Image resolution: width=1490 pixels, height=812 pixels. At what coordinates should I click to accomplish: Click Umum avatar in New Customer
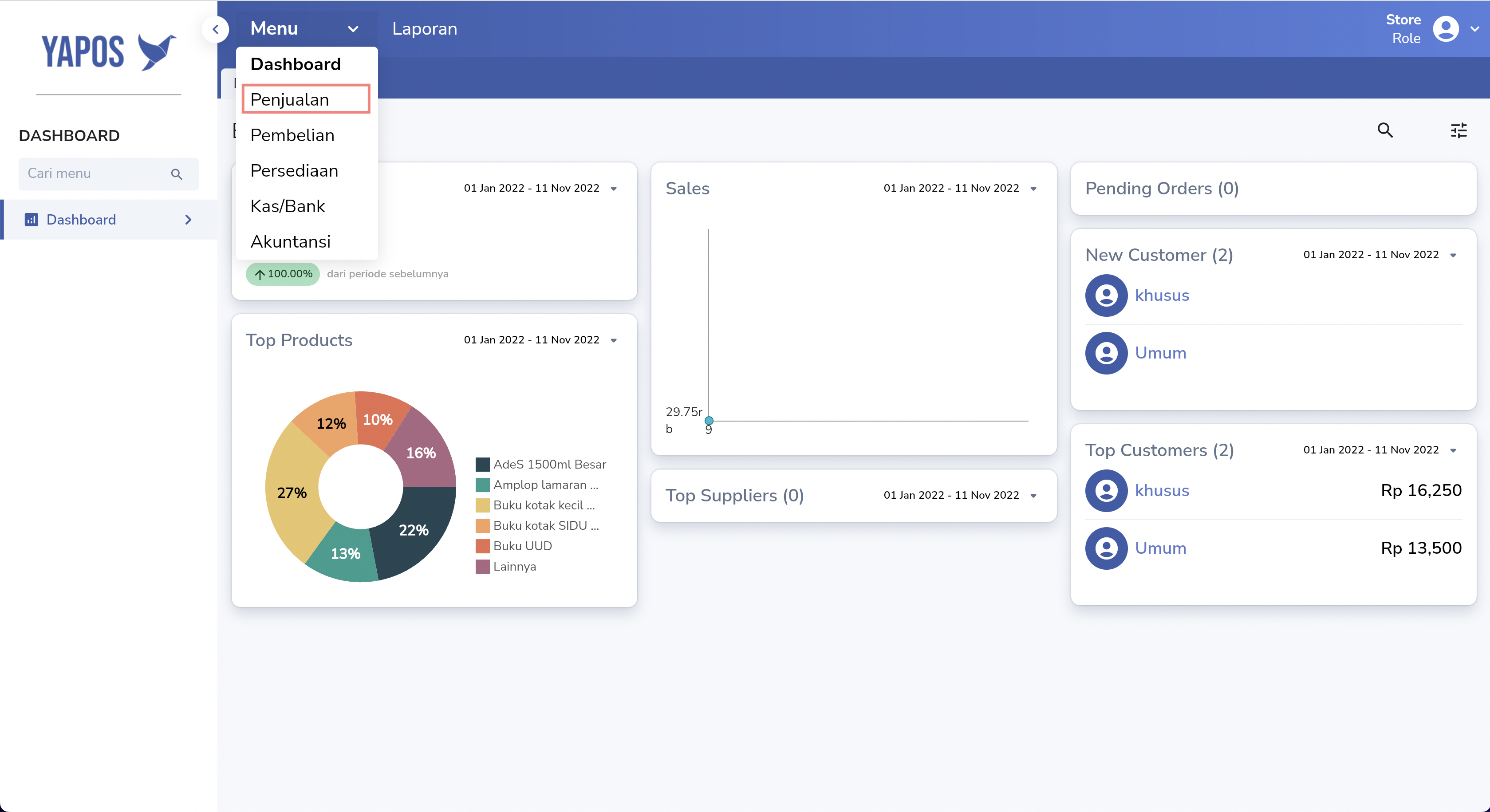(1106, 353)
